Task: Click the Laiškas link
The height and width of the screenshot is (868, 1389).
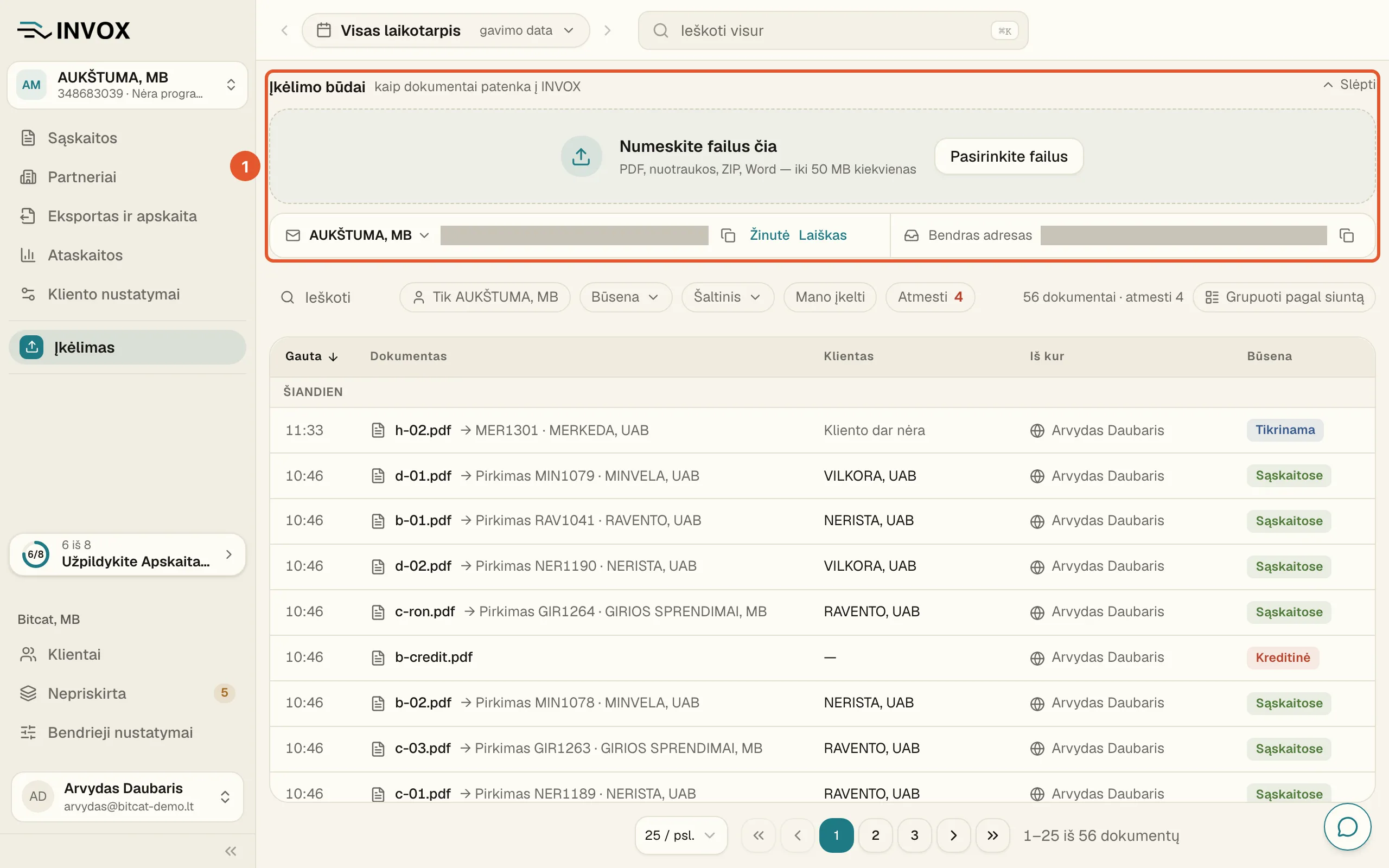Action: click(823, 235)
